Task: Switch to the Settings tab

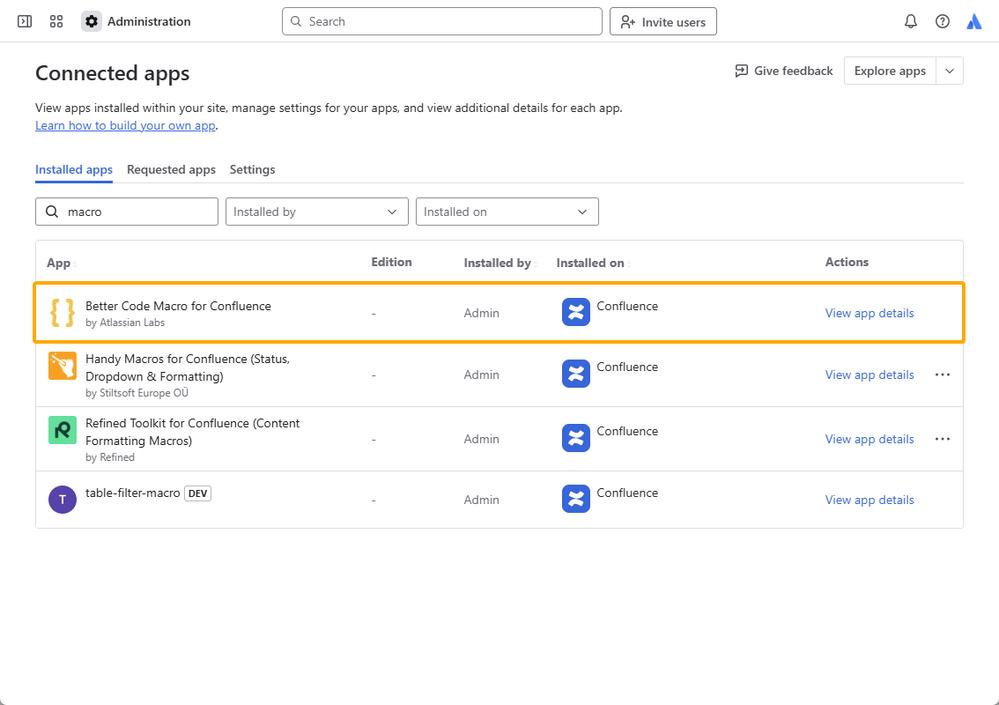Action: (x=252, y=170)
